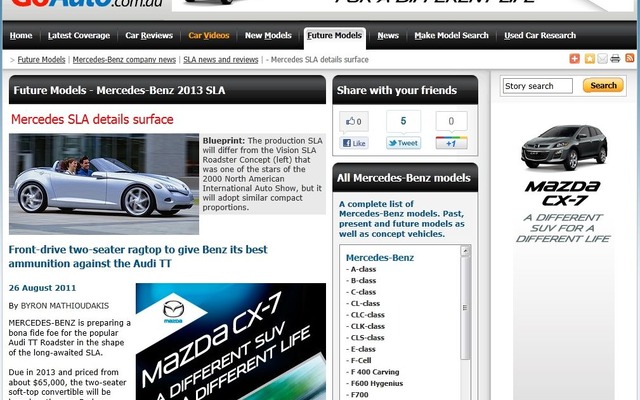The width and height of the screenshot is (640, 400).
Task: Click the SLA news and reviews breadcrumb
Action: (x=220, y=60)
